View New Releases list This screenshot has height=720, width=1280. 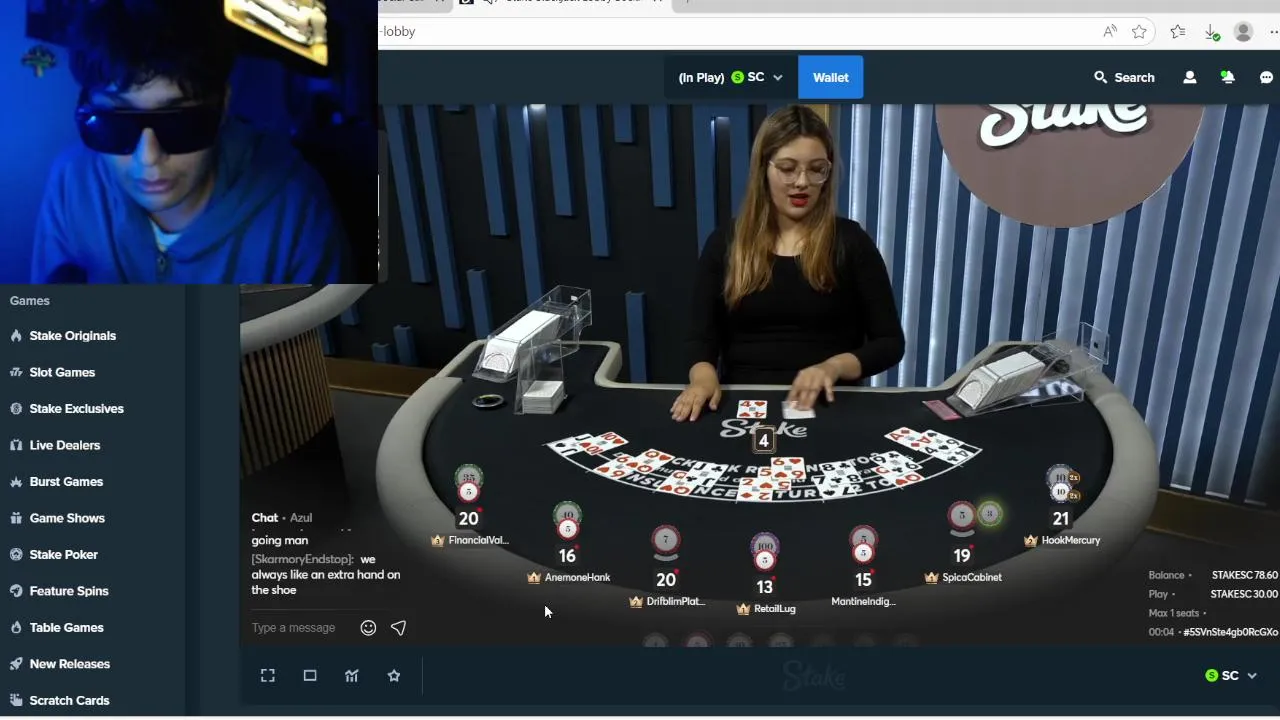pyautogui.click(x=70, y=664)
